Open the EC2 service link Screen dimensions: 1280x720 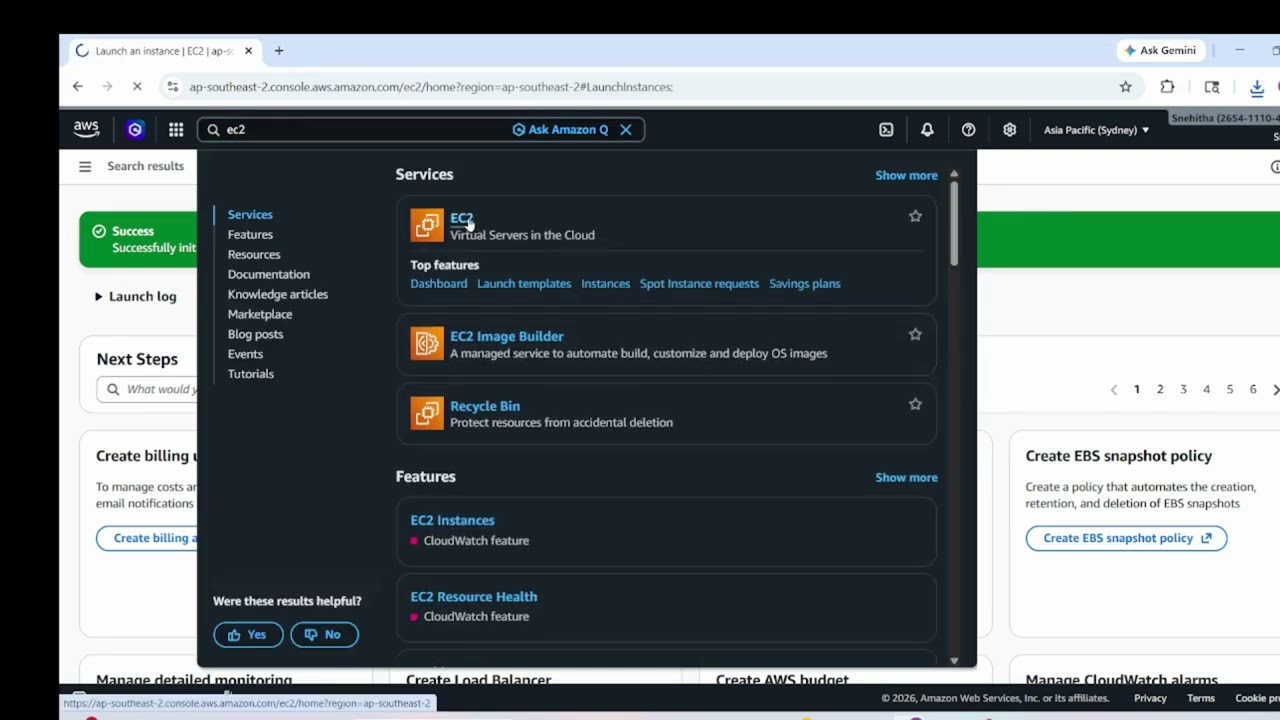[461, 218]
